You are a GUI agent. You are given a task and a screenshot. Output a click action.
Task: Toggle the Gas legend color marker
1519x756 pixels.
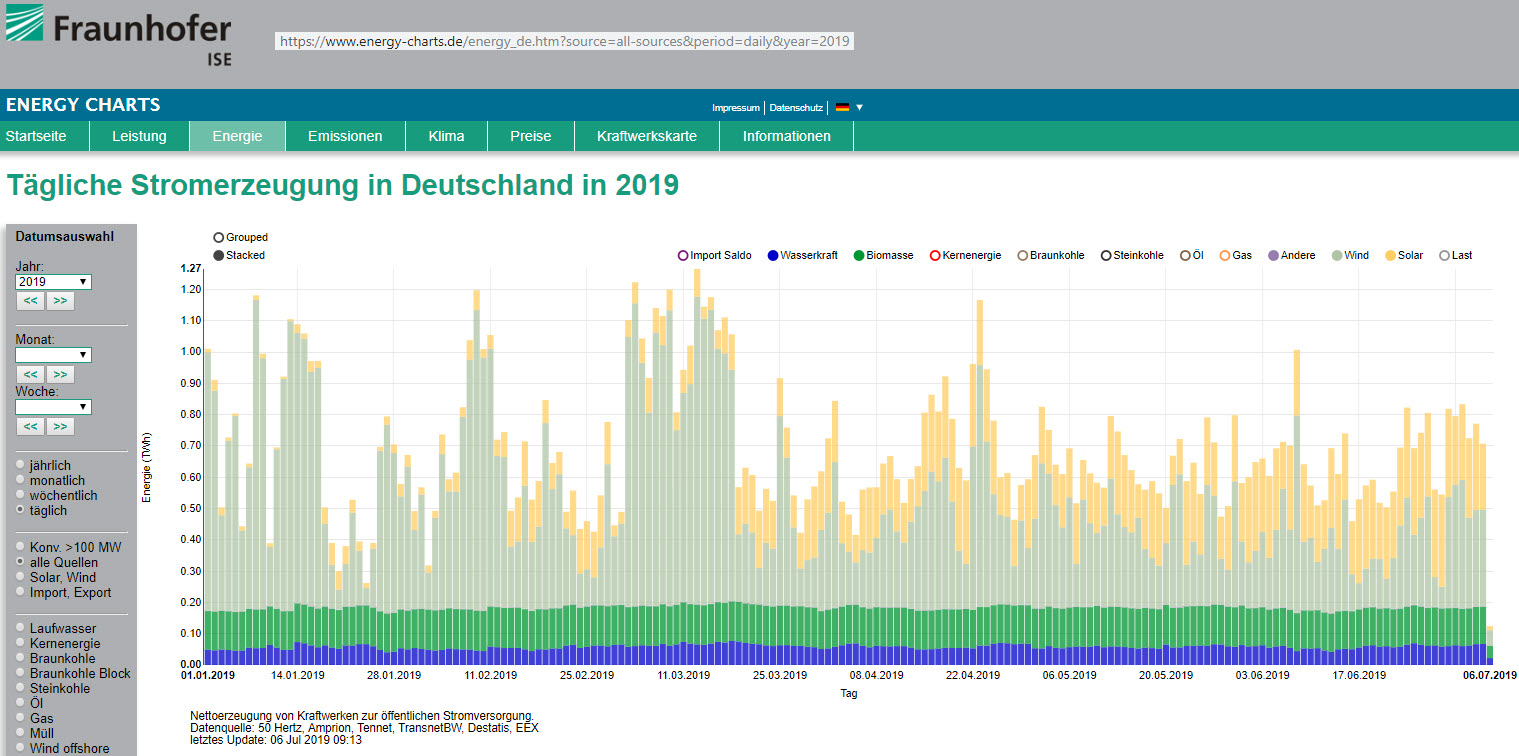1225,256
